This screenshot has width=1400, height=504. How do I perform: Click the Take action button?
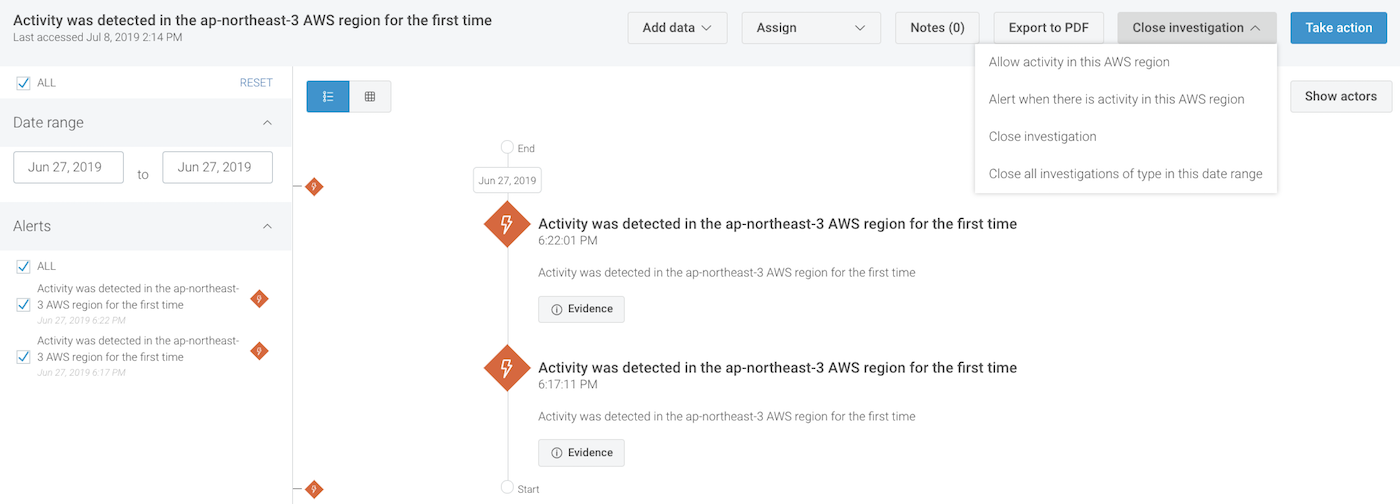coord(1338,28)
